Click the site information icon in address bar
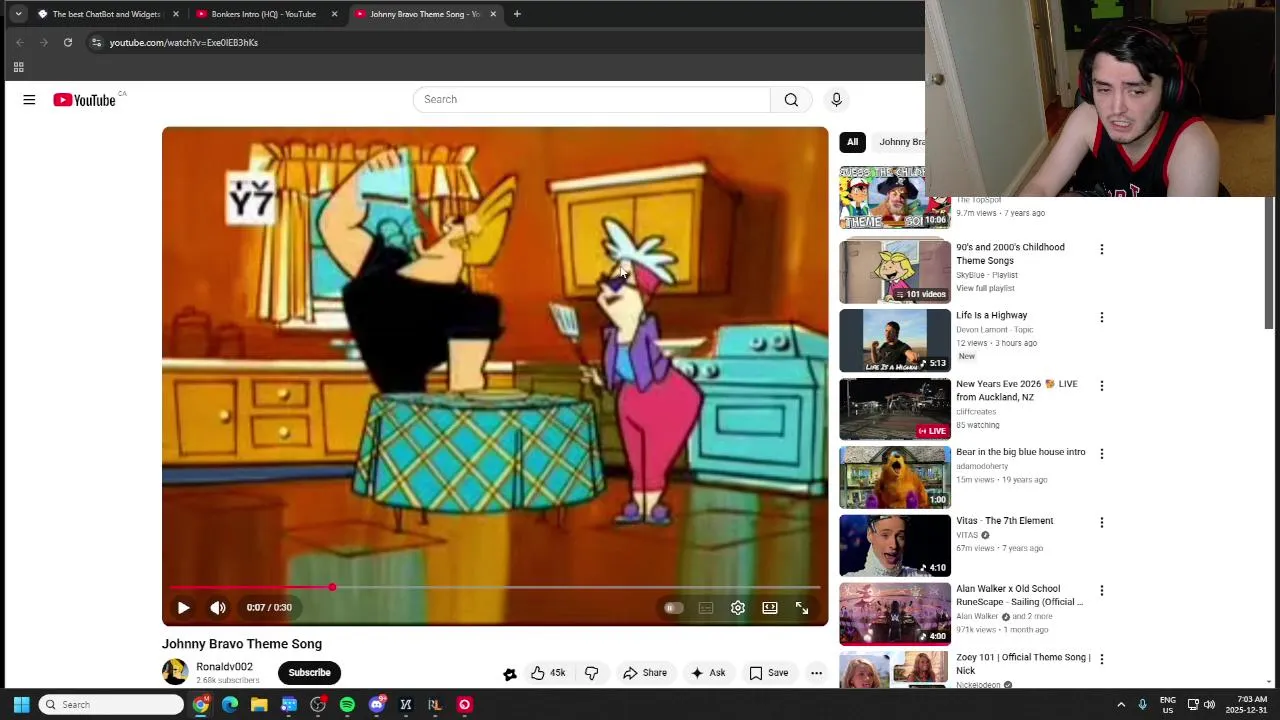 (x=96, y=42)
